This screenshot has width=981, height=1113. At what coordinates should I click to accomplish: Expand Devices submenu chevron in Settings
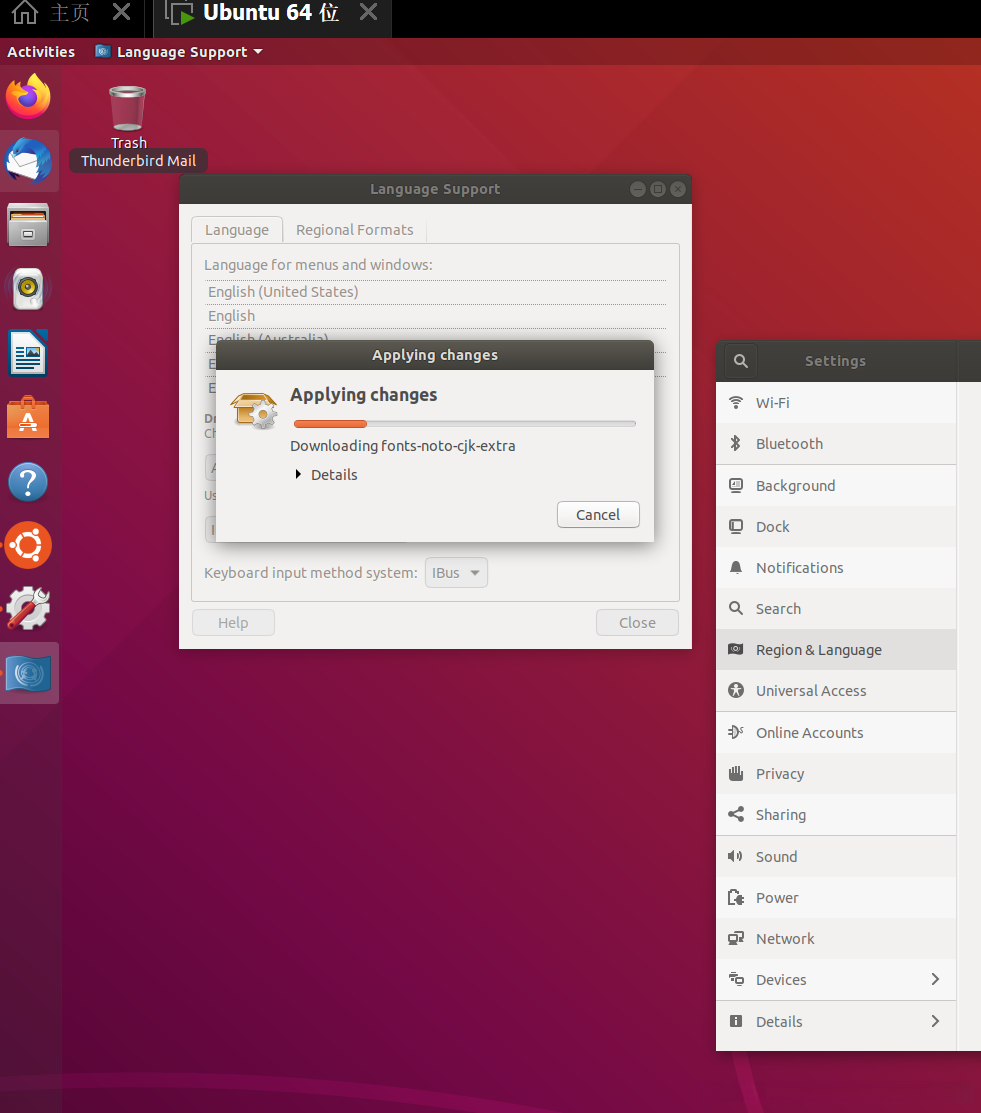coord(935,980)
